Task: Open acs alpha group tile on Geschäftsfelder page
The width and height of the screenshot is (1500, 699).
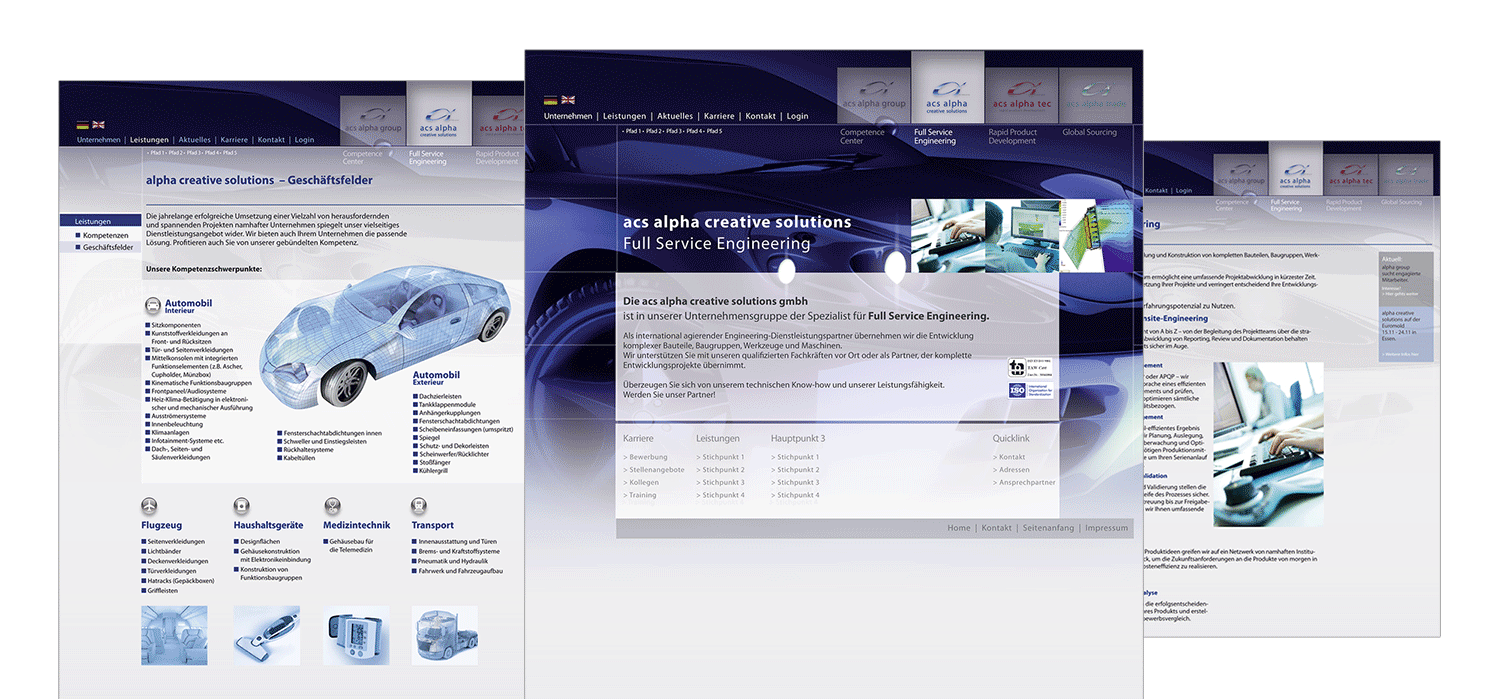Action: point(373,121)
